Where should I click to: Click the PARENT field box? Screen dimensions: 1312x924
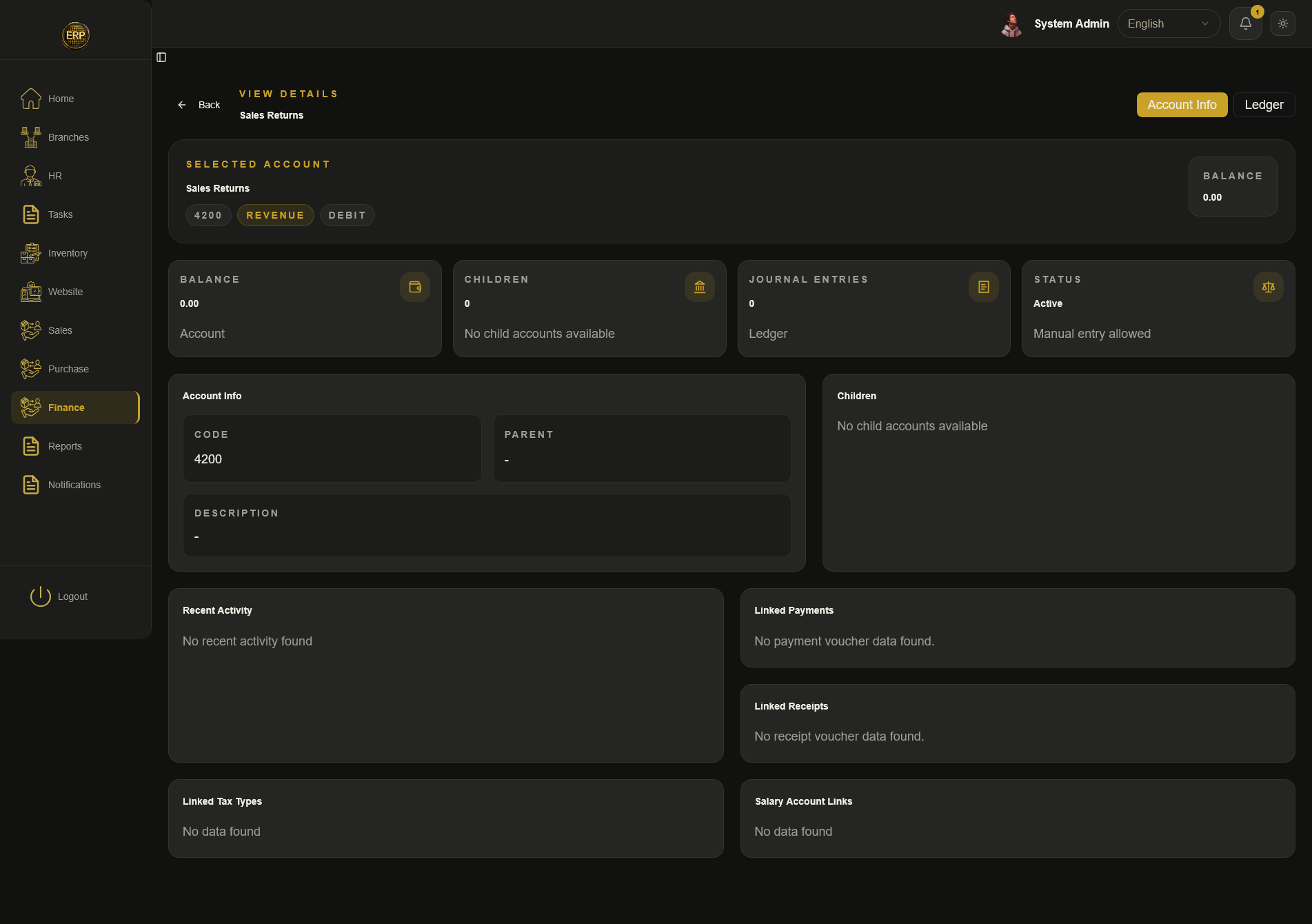(x=642, y=448)
